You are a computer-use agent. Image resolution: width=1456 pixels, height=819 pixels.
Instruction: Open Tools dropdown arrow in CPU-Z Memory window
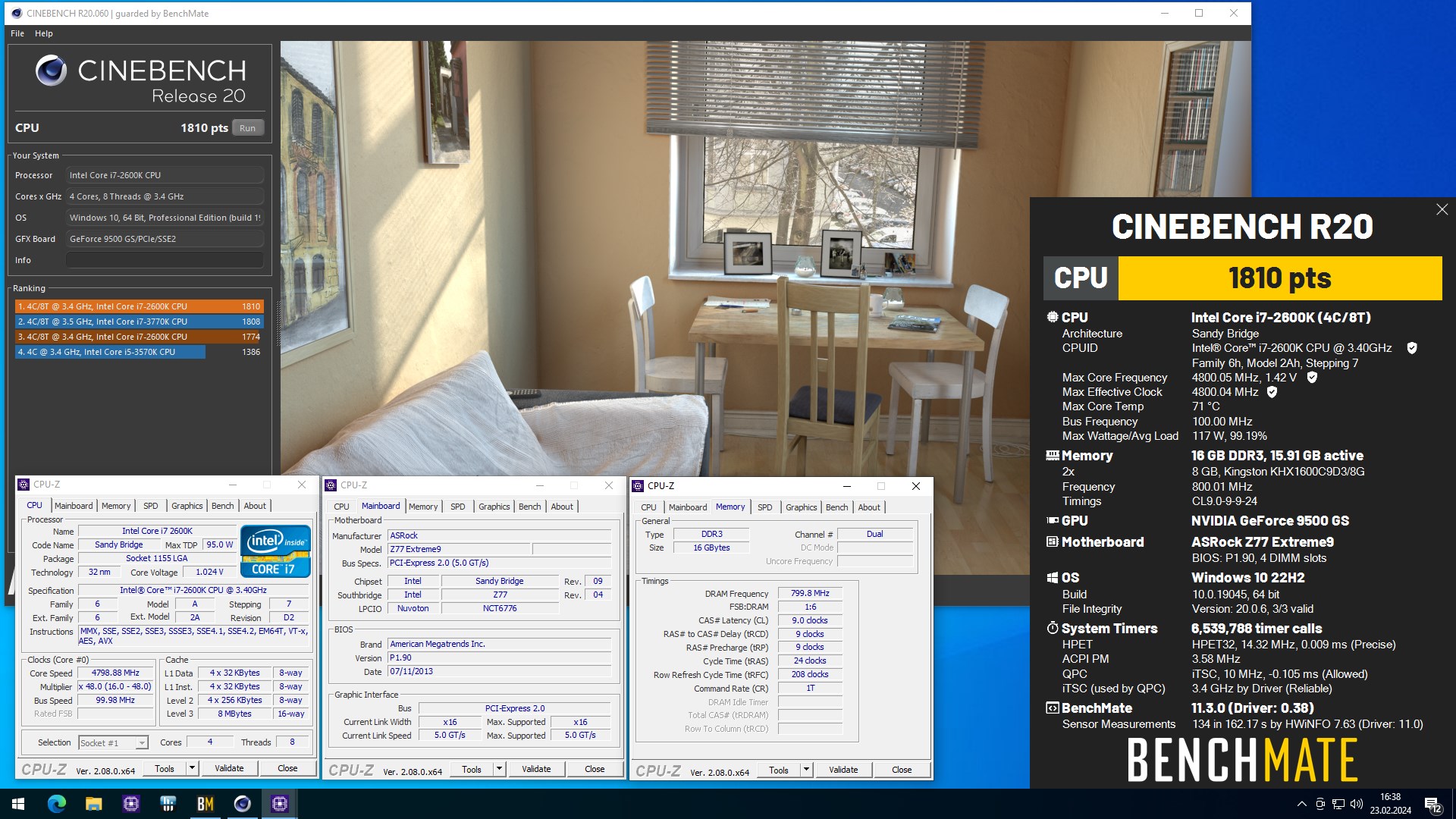pos(806,770)
